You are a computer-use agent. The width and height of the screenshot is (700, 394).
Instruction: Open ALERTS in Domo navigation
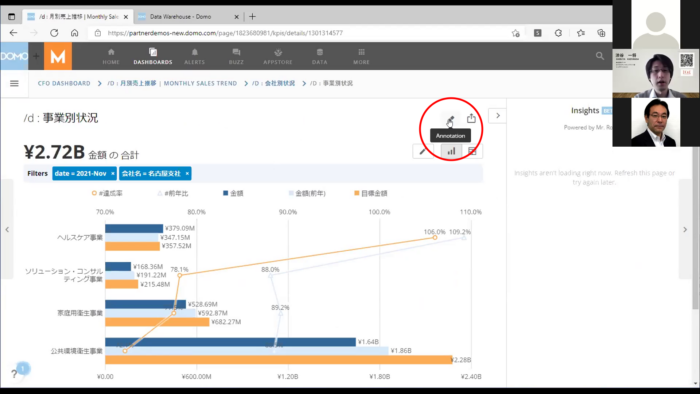(195, 57)
